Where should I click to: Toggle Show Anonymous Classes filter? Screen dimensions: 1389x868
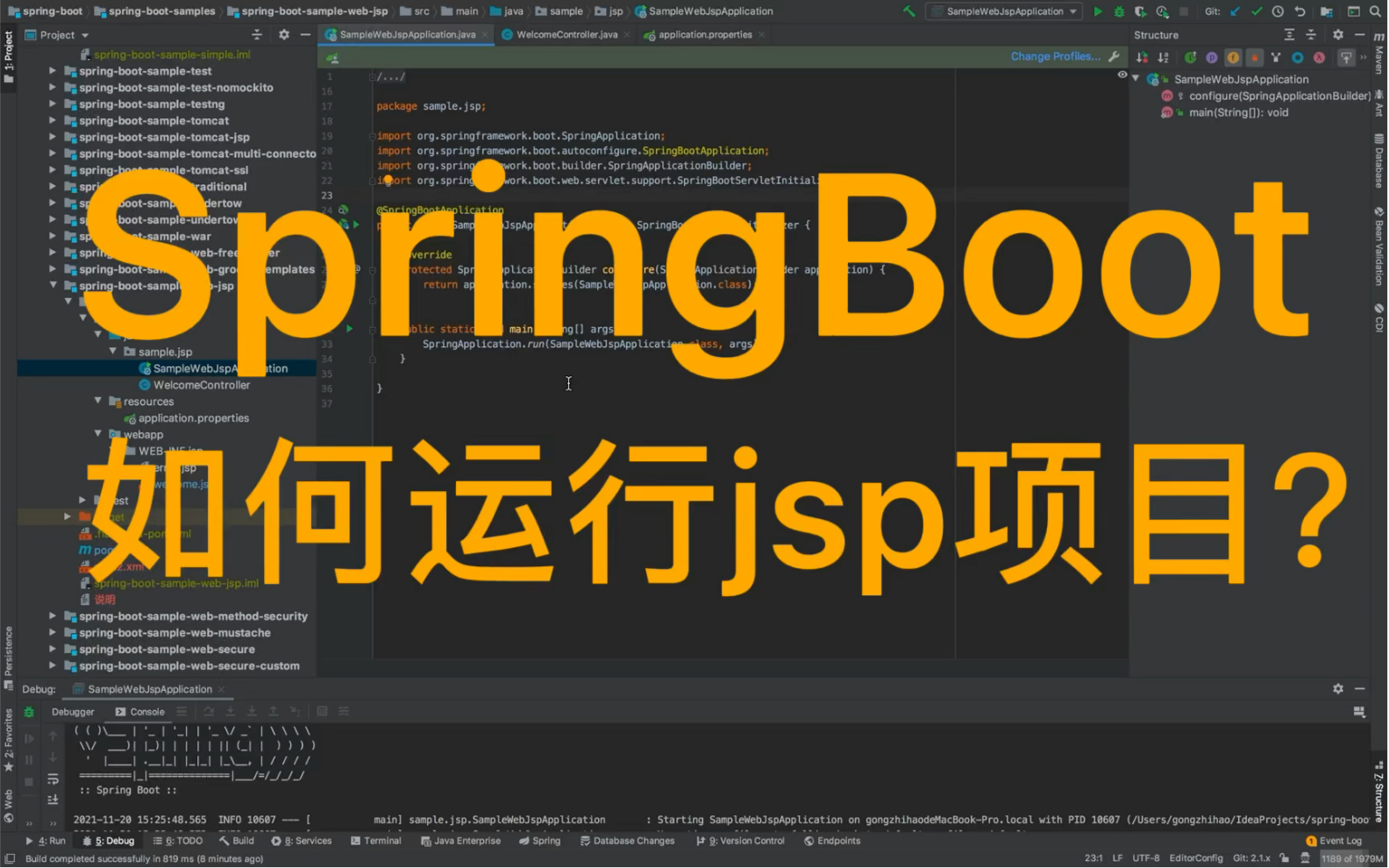click(1298, 57)
